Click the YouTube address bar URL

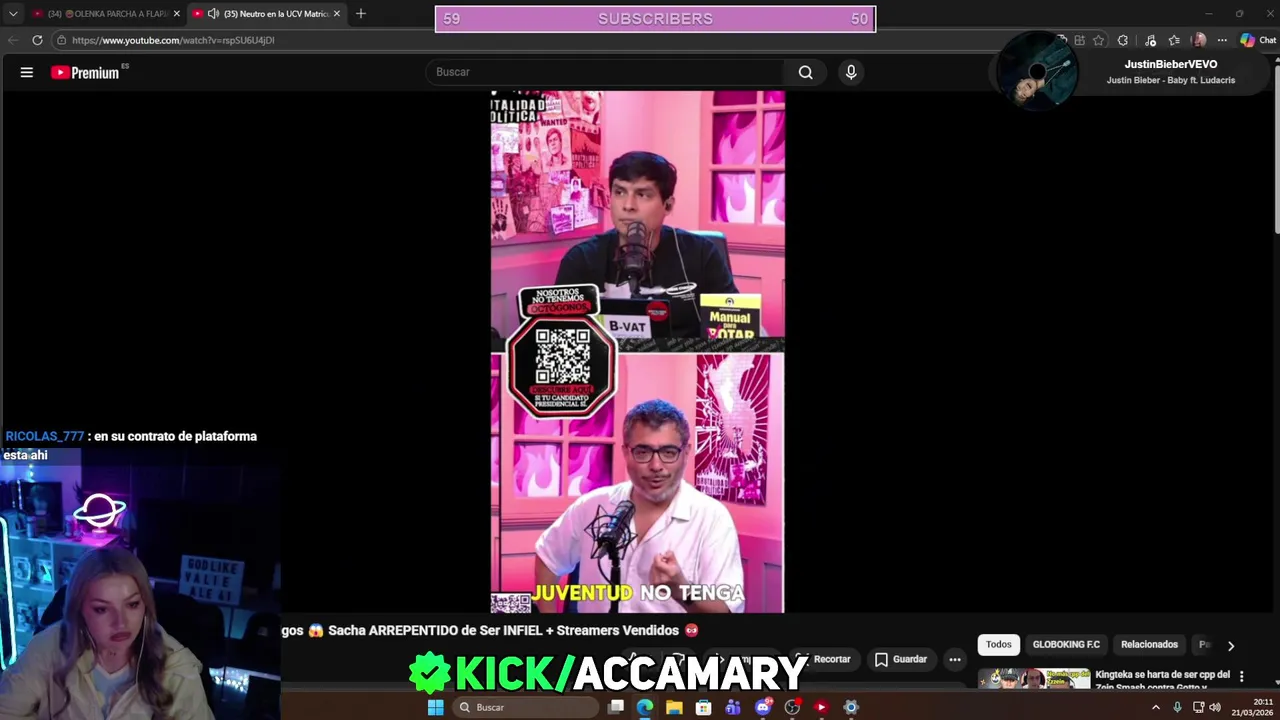(x=173, y=40)
